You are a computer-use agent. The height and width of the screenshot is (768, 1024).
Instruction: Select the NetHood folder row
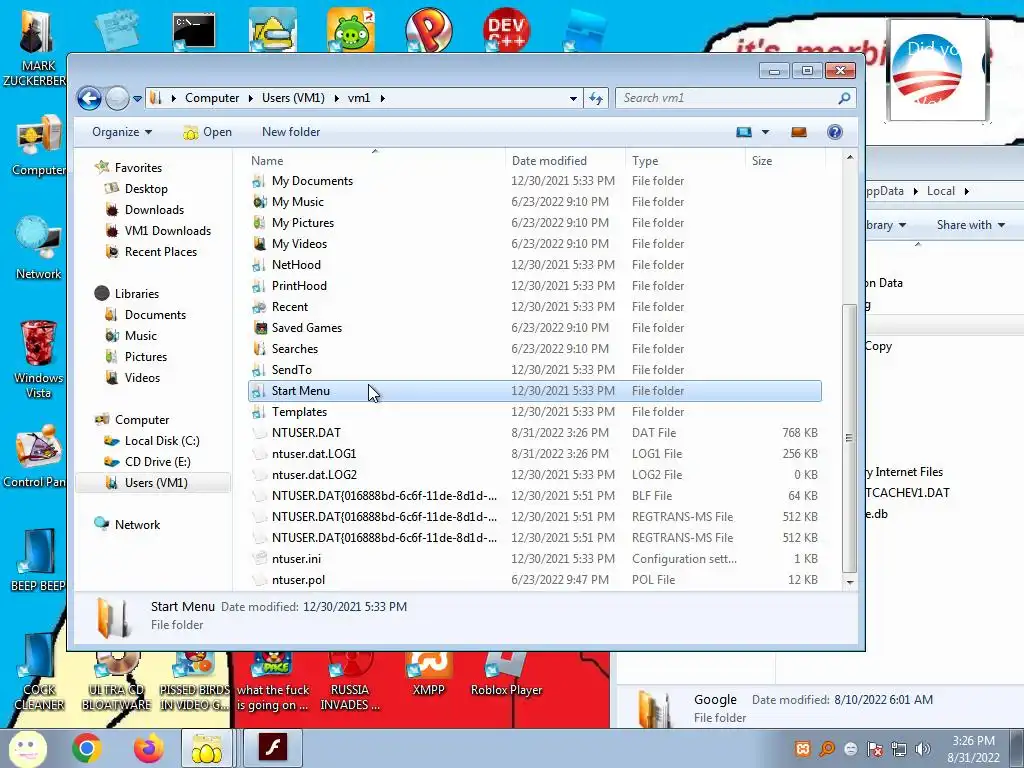click(x=535, y=264)
